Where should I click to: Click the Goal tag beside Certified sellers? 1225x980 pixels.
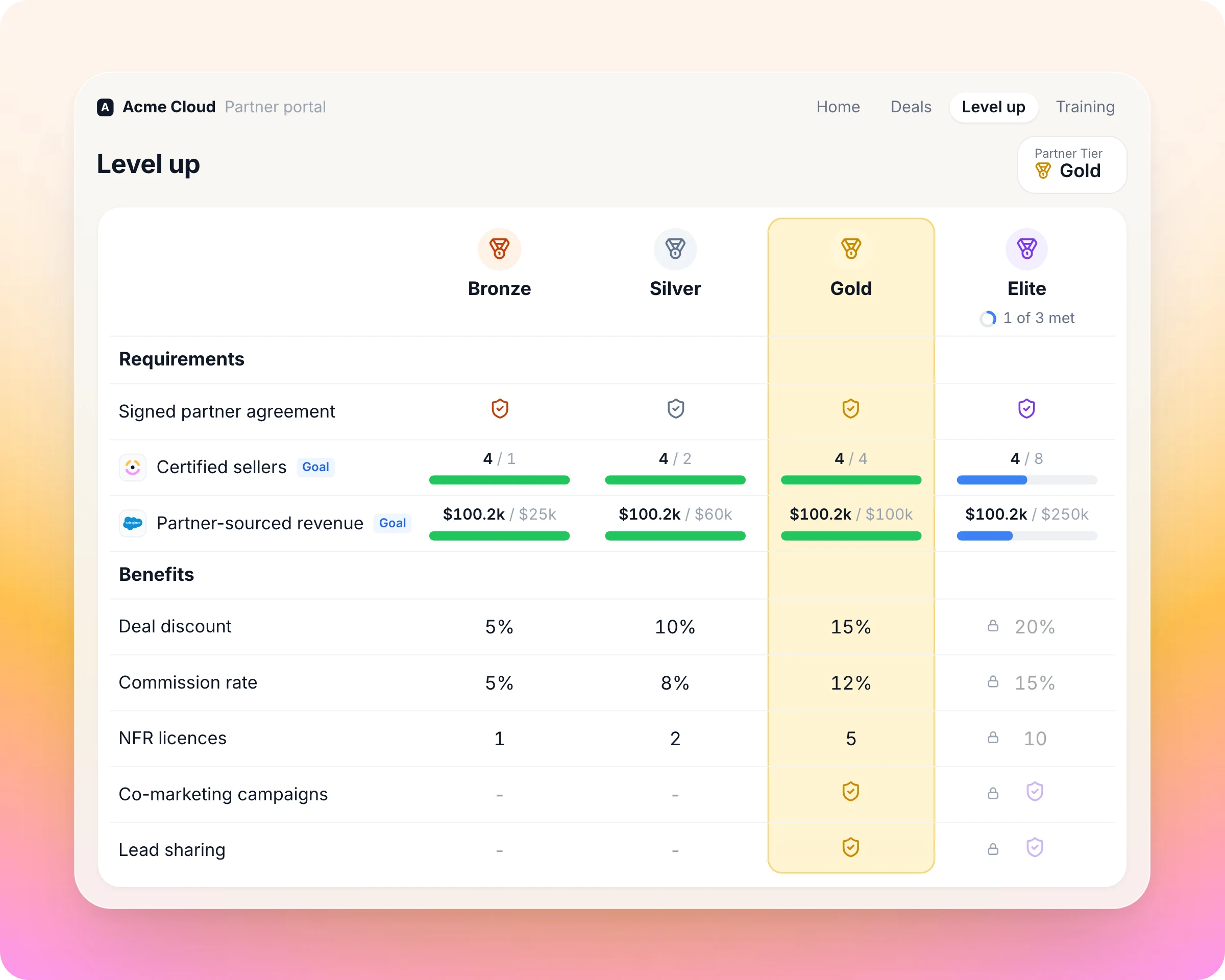(x=315, y=467)
